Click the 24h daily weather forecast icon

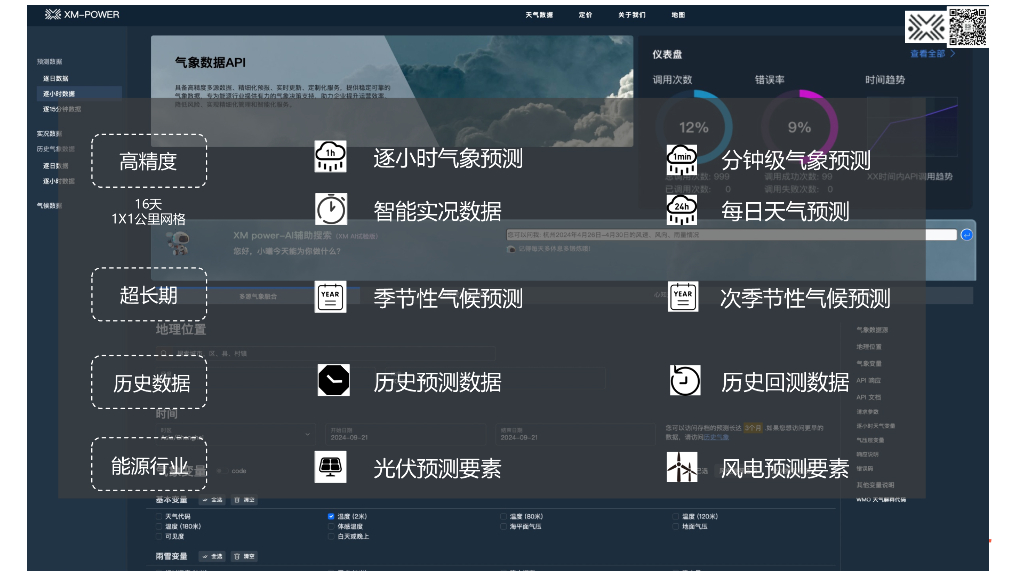pyautogui.click(x=683, y=211)
